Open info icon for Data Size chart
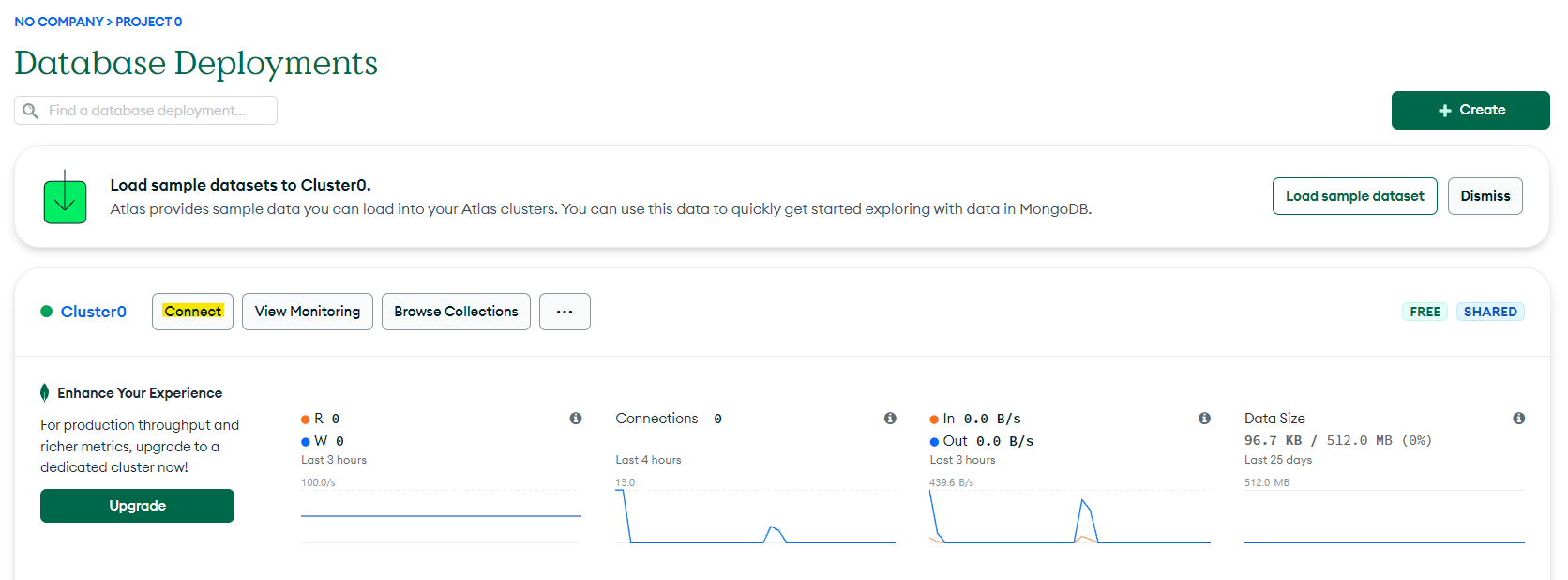The width and height of the screenshot is (1568, 580). pos(1518,419)
